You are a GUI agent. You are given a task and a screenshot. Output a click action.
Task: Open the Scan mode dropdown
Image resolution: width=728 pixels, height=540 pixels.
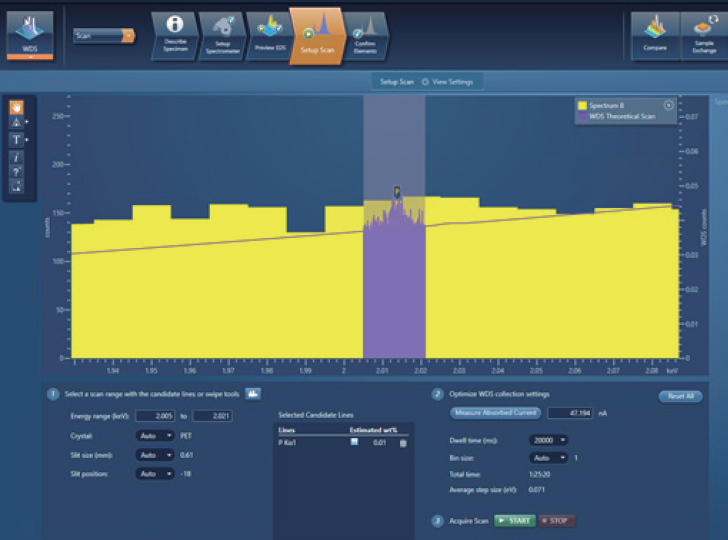point(103,36)
